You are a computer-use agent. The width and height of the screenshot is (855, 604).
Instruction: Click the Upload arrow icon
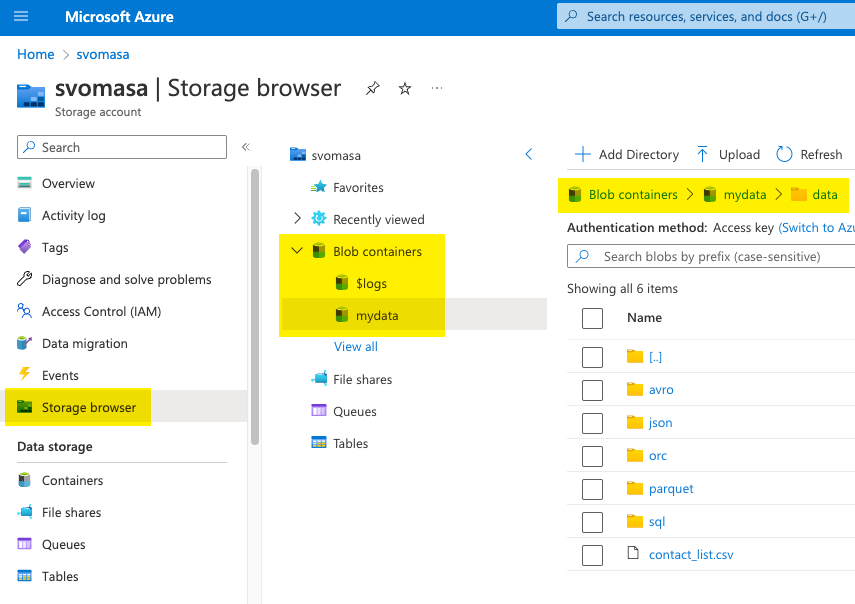[x=702, y=154]
